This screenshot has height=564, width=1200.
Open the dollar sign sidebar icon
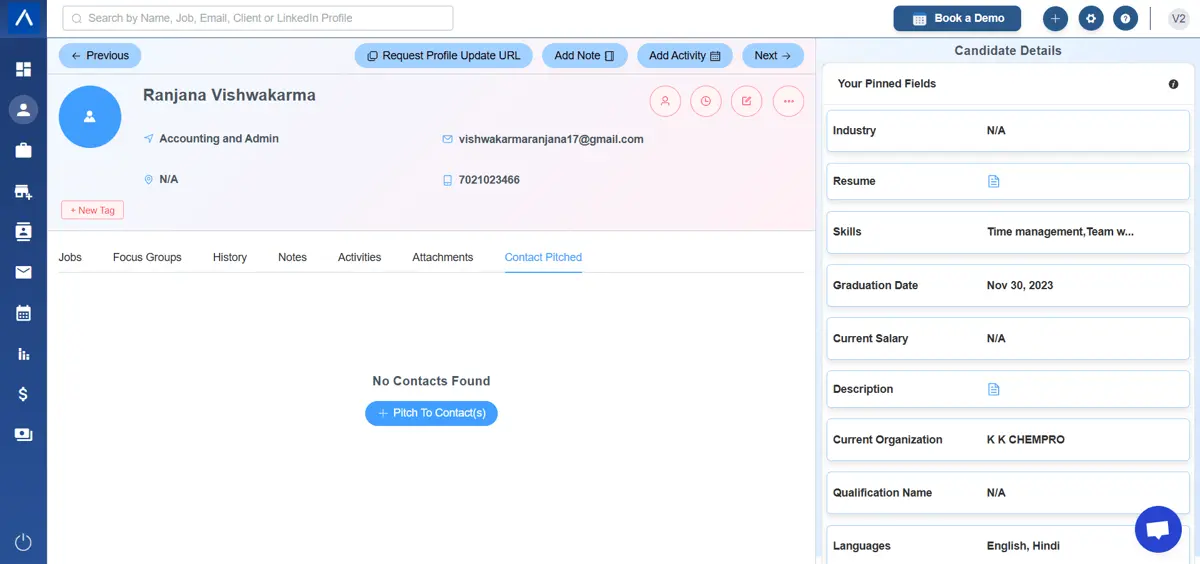(x=23, y=394)
